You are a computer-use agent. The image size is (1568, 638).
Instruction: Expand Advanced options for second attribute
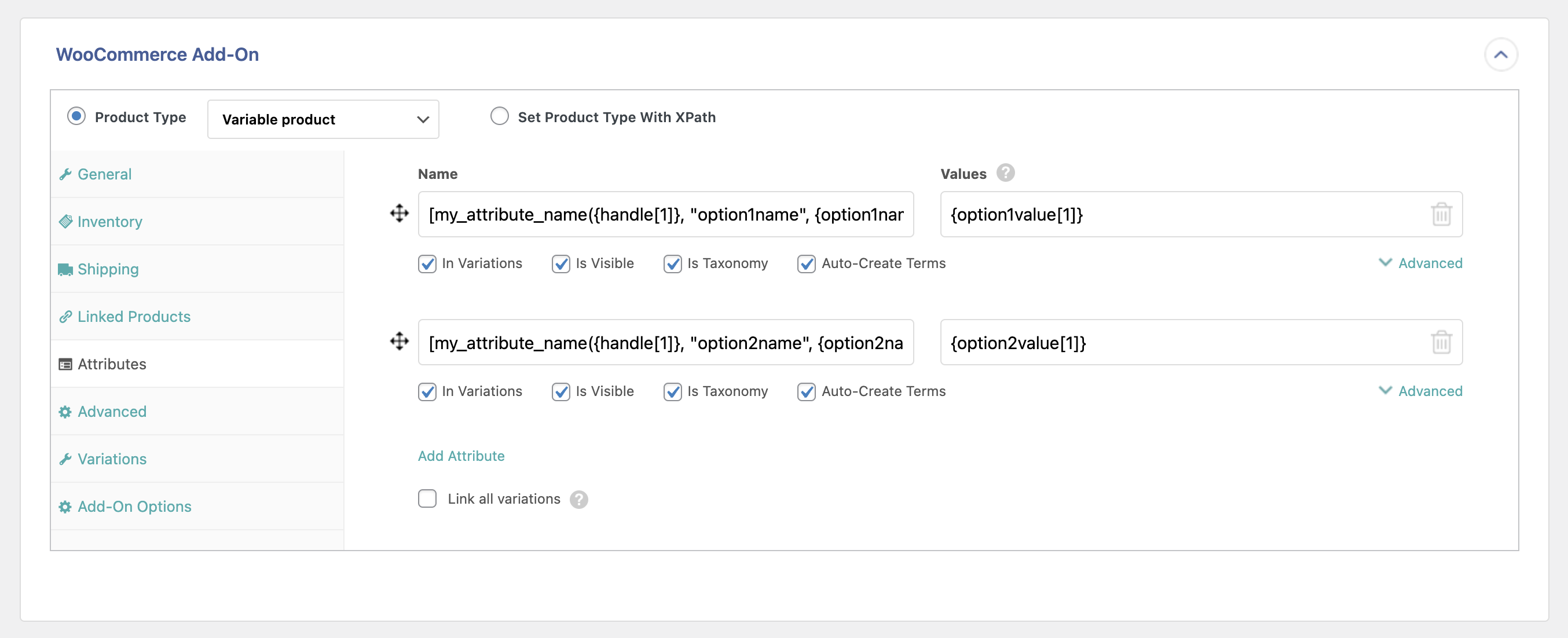1421,391
